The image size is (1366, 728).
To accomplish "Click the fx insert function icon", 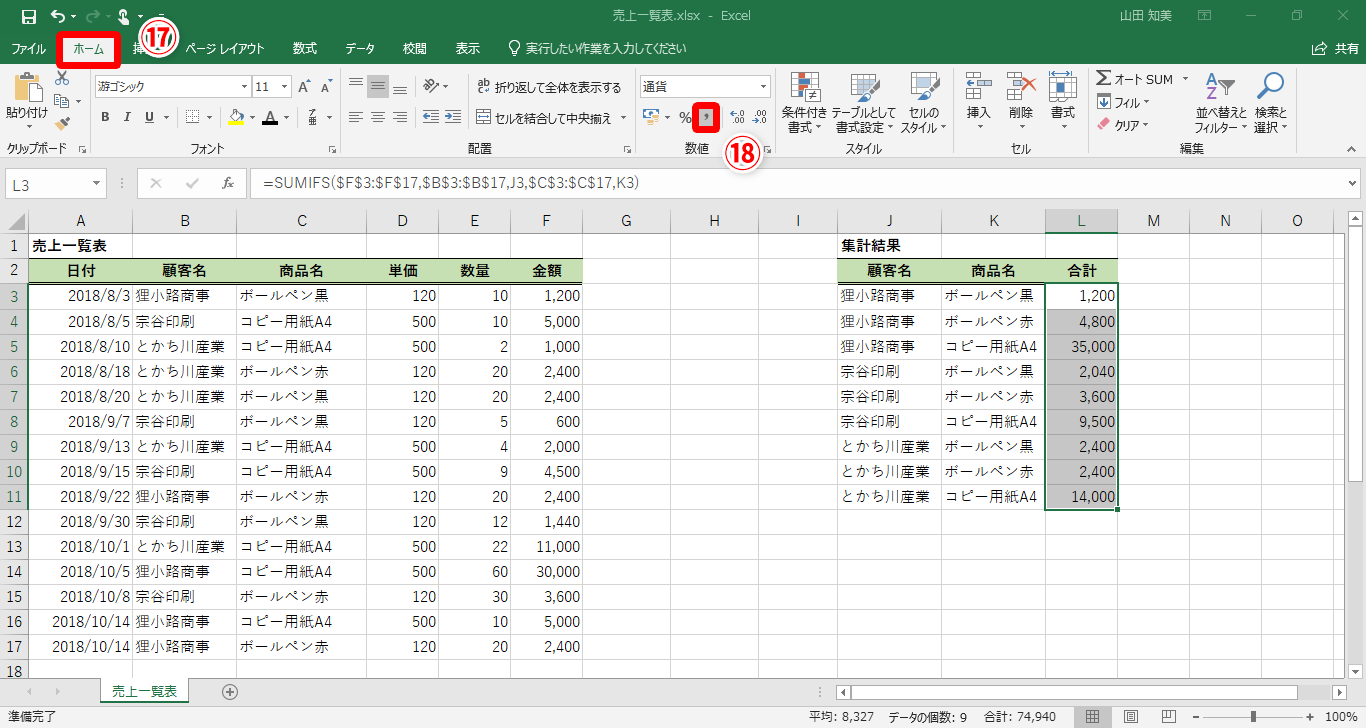I will point(228,183).
